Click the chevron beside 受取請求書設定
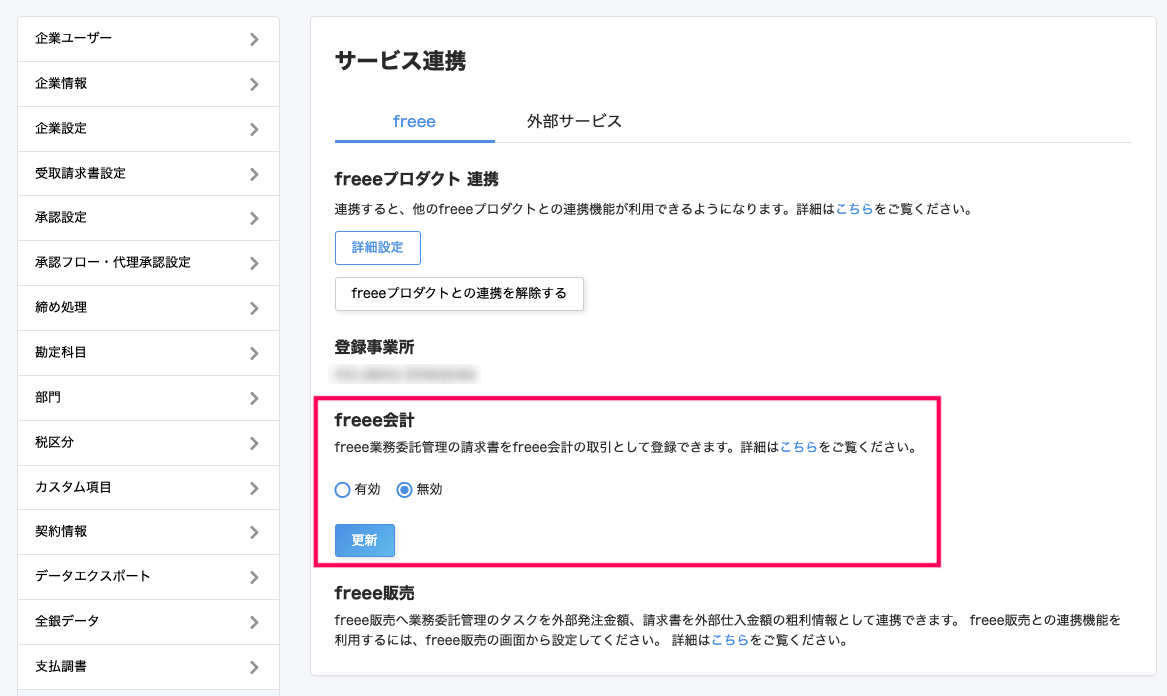Image resolution: width=1167 pixels, height=696 pixels. pyautogui.click(x=255, y=174)
